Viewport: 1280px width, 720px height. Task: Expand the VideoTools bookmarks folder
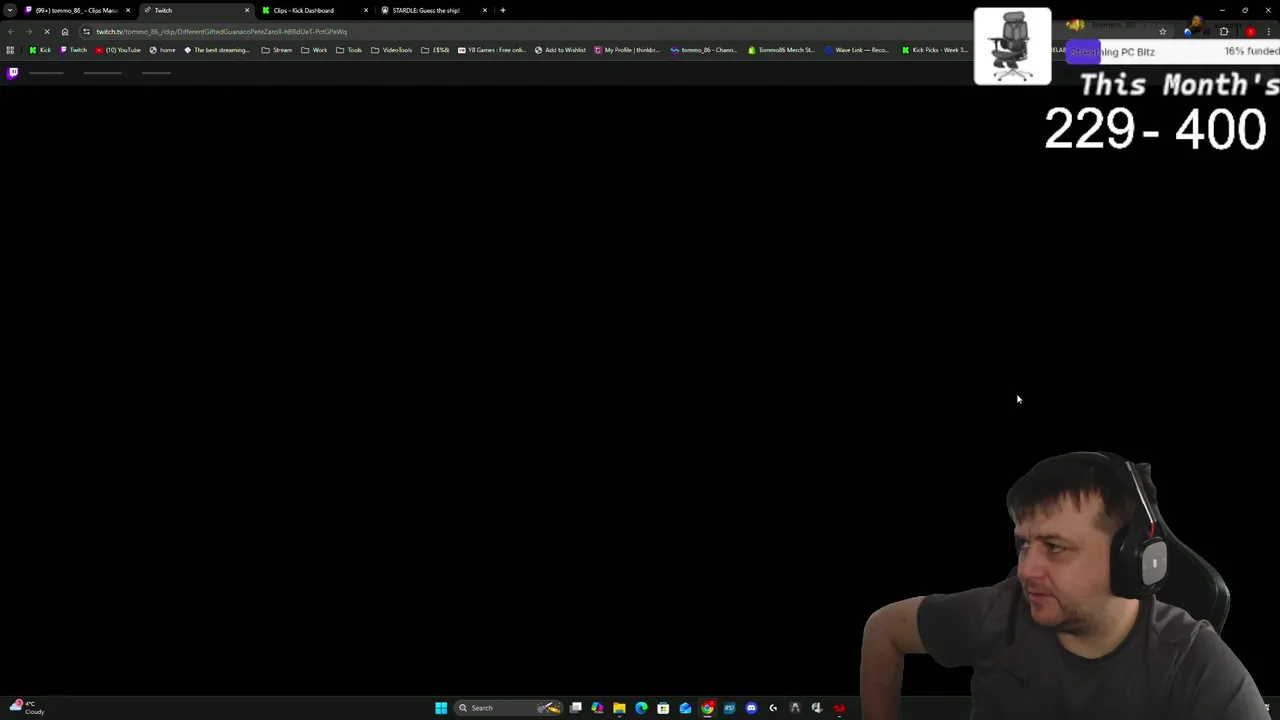click(x=391, y=50)
